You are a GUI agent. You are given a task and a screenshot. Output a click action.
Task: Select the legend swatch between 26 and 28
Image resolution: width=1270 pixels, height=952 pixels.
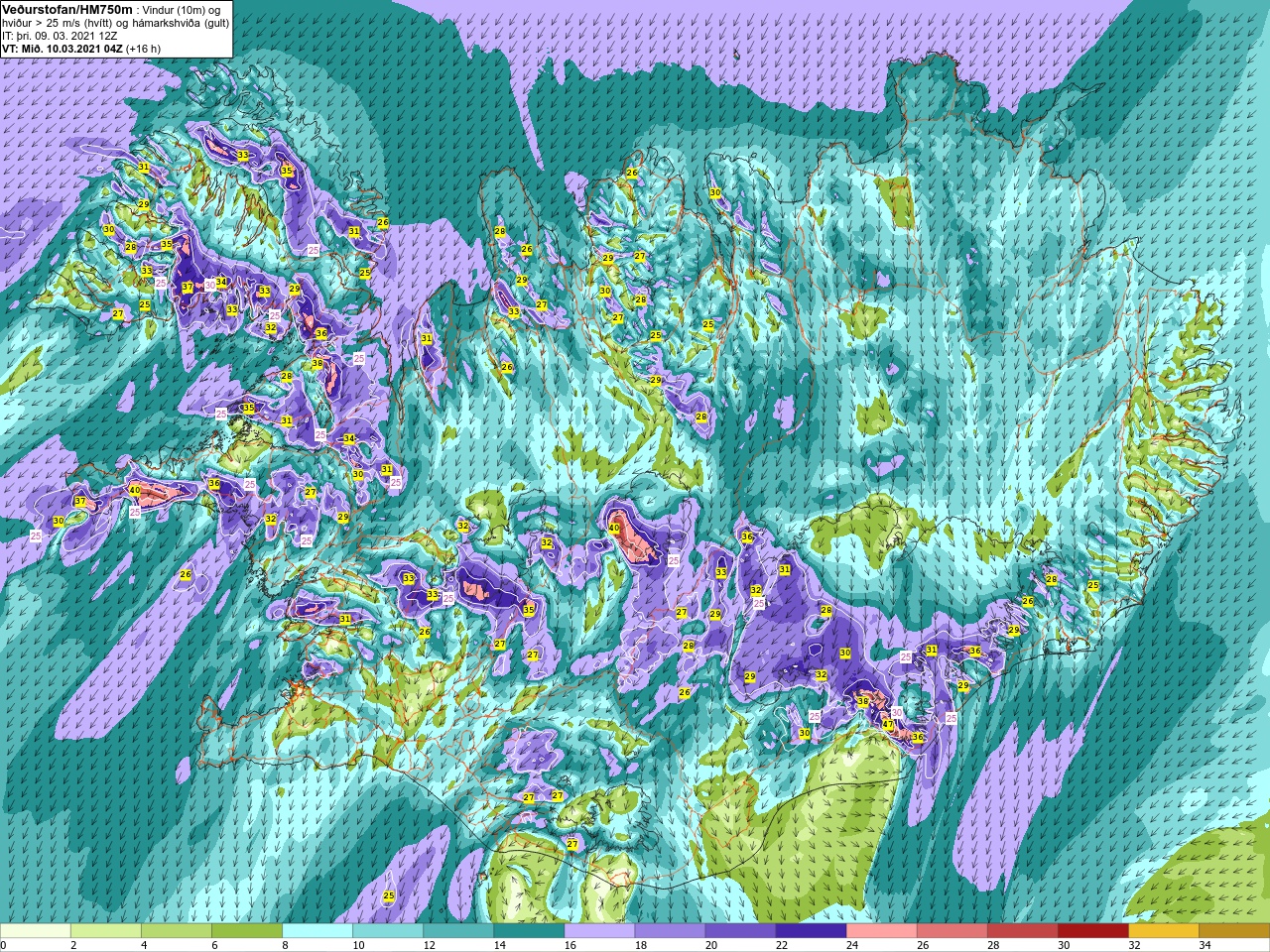952,931
